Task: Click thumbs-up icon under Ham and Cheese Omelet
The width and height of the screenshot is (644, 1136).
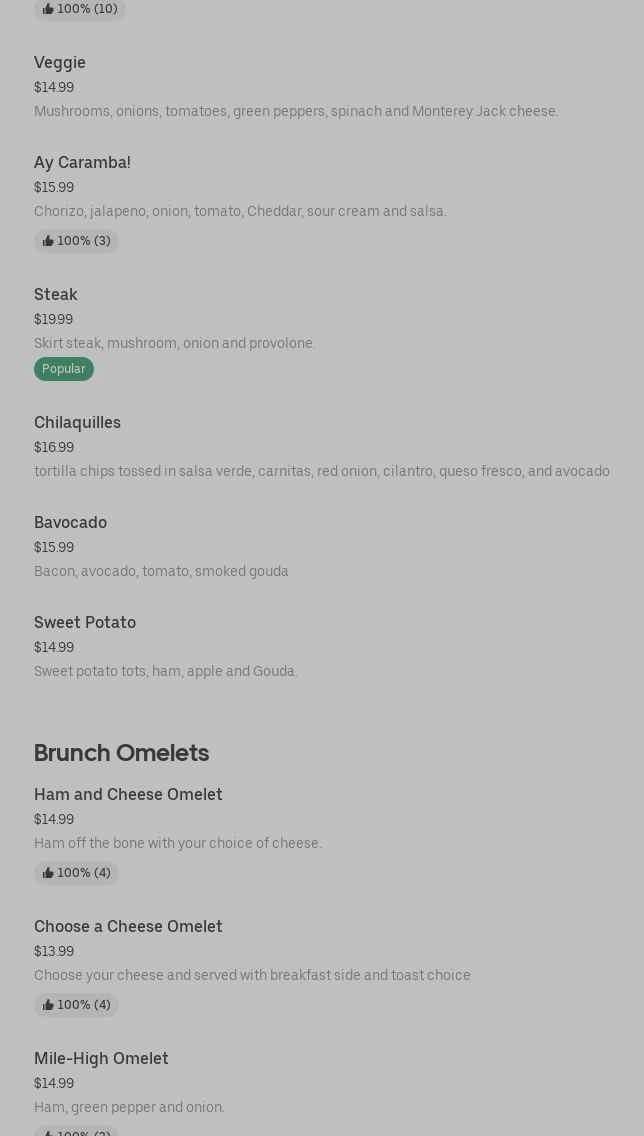Action: [48, 873]
